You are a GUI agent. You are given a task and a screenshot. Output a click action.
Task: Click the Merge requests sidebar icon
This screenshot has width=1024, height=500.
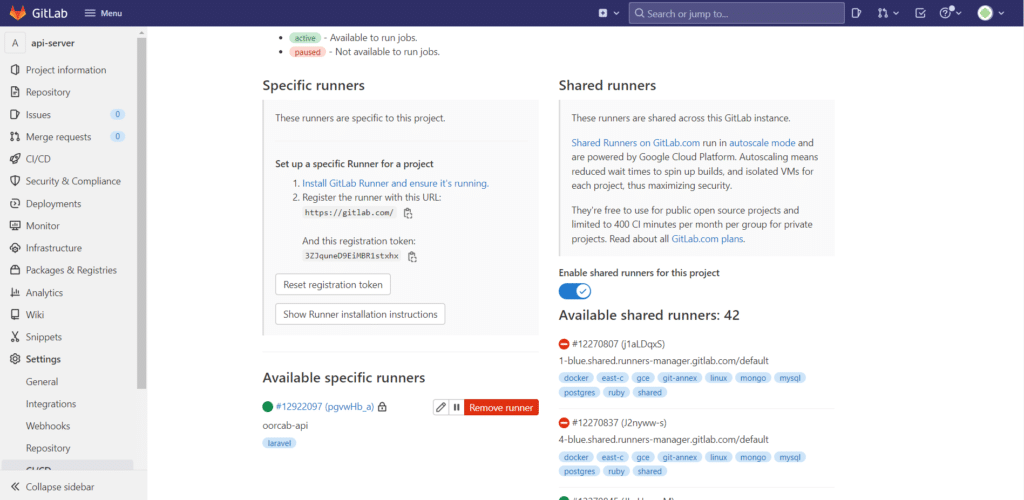(15, 136)
